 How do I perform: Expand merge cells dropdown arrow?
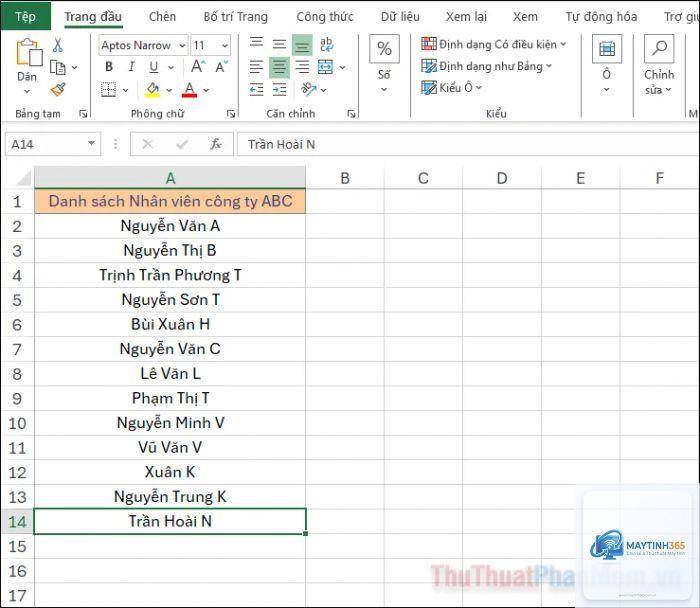point(342,68)
